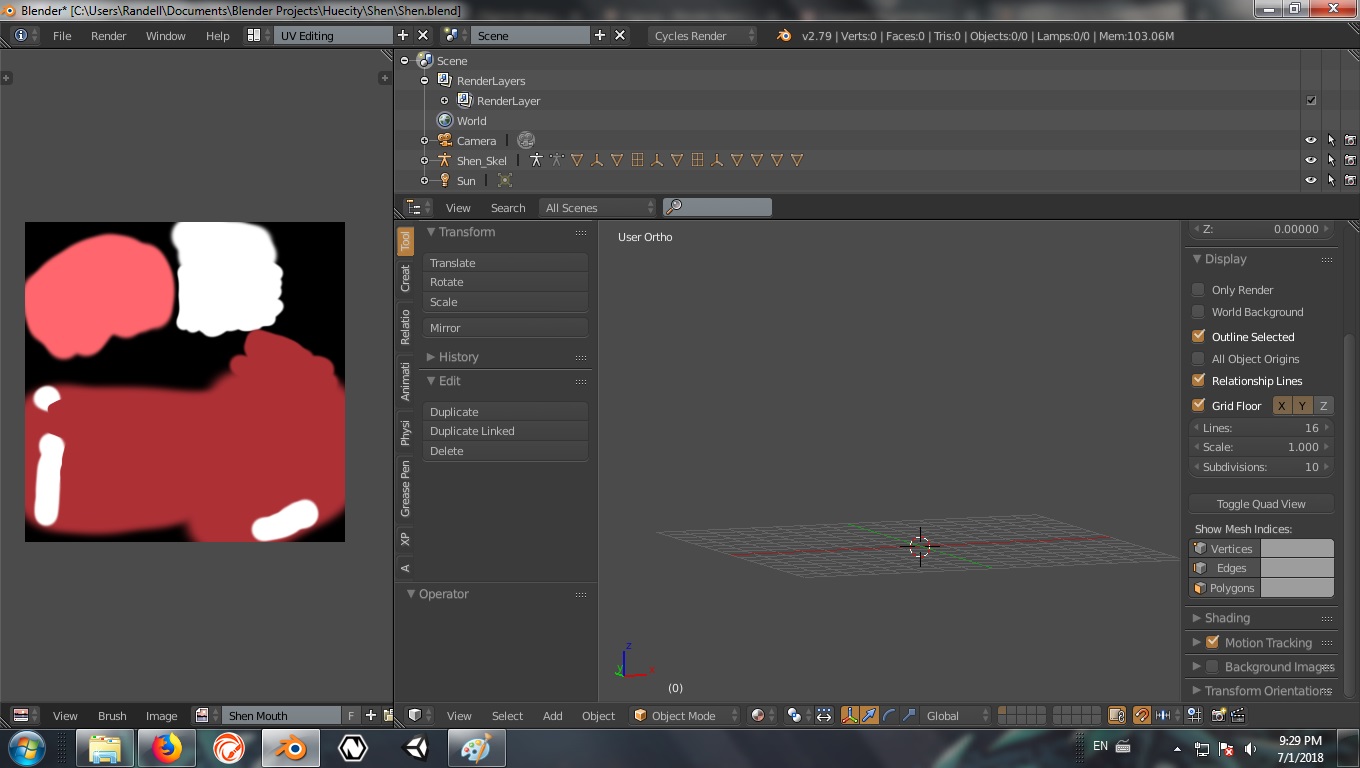The width and height of the screenshot is (1360, 768).
Task: Toggle Camera selectability arrow icon
Action: [x=1331, y=140]
